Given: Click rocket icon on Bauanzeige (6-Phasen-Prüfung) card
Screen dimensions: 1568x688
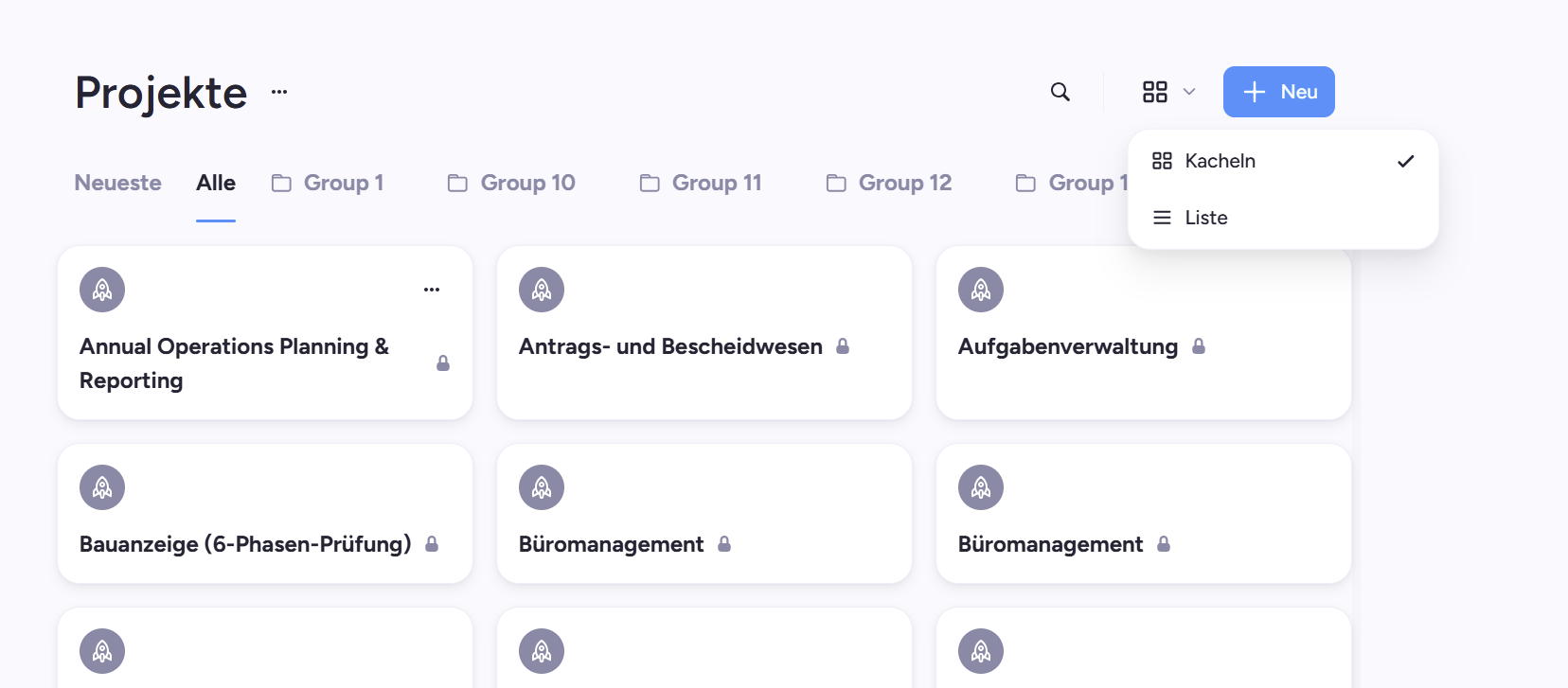Looking at the screenshot, I should pos(102,487).
